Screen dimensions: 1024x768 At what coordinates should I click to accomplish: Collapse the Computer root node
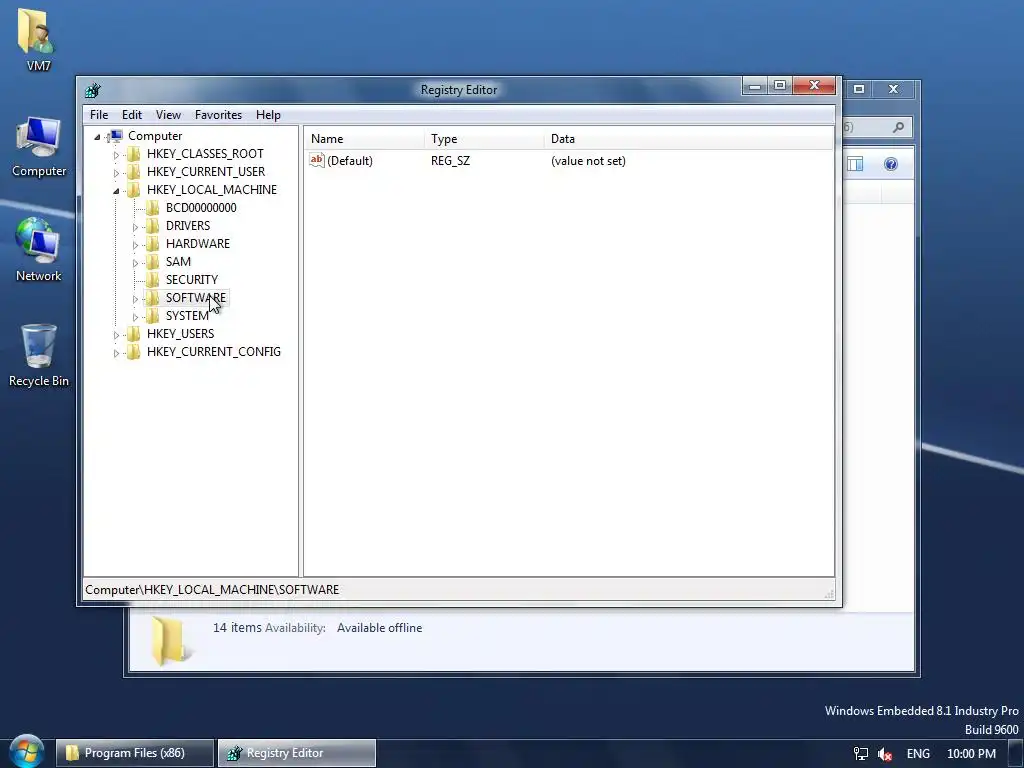(97, 136)
